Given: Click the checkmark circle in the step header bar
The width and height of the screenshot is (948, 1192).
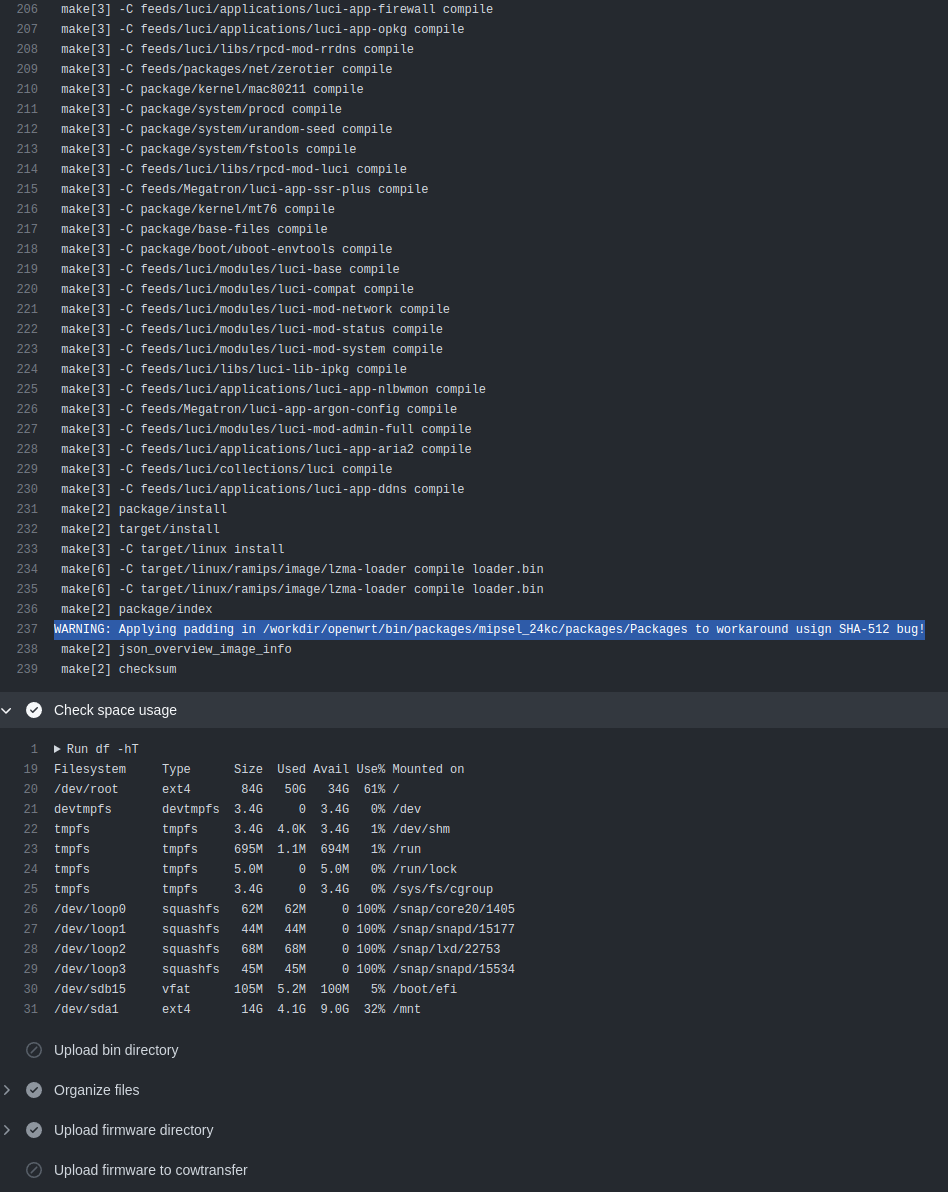Looking at the screenshot, I should (x=33, y=710).
